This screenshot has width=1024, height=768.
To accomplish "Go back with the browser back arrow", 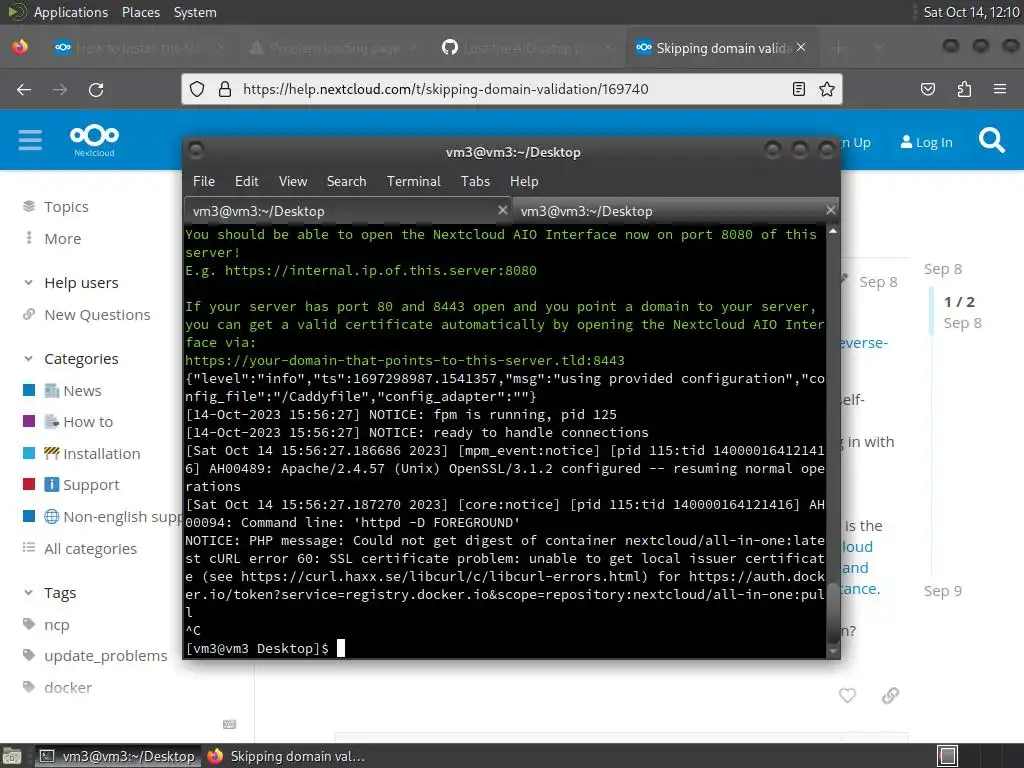I will [24, 89].
